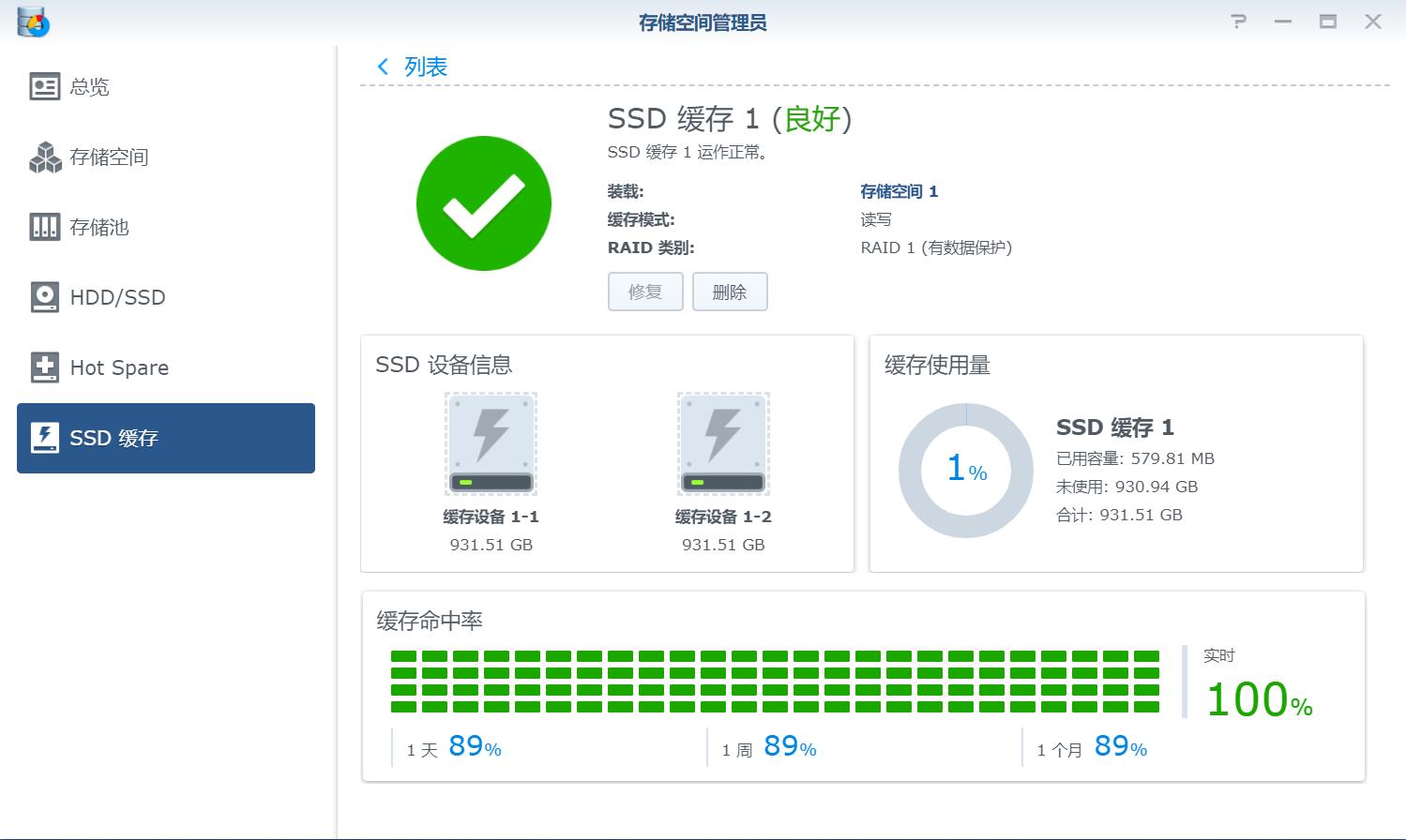
Task: Click the 1 天 89% statistic
Action: tap(454, 747)
